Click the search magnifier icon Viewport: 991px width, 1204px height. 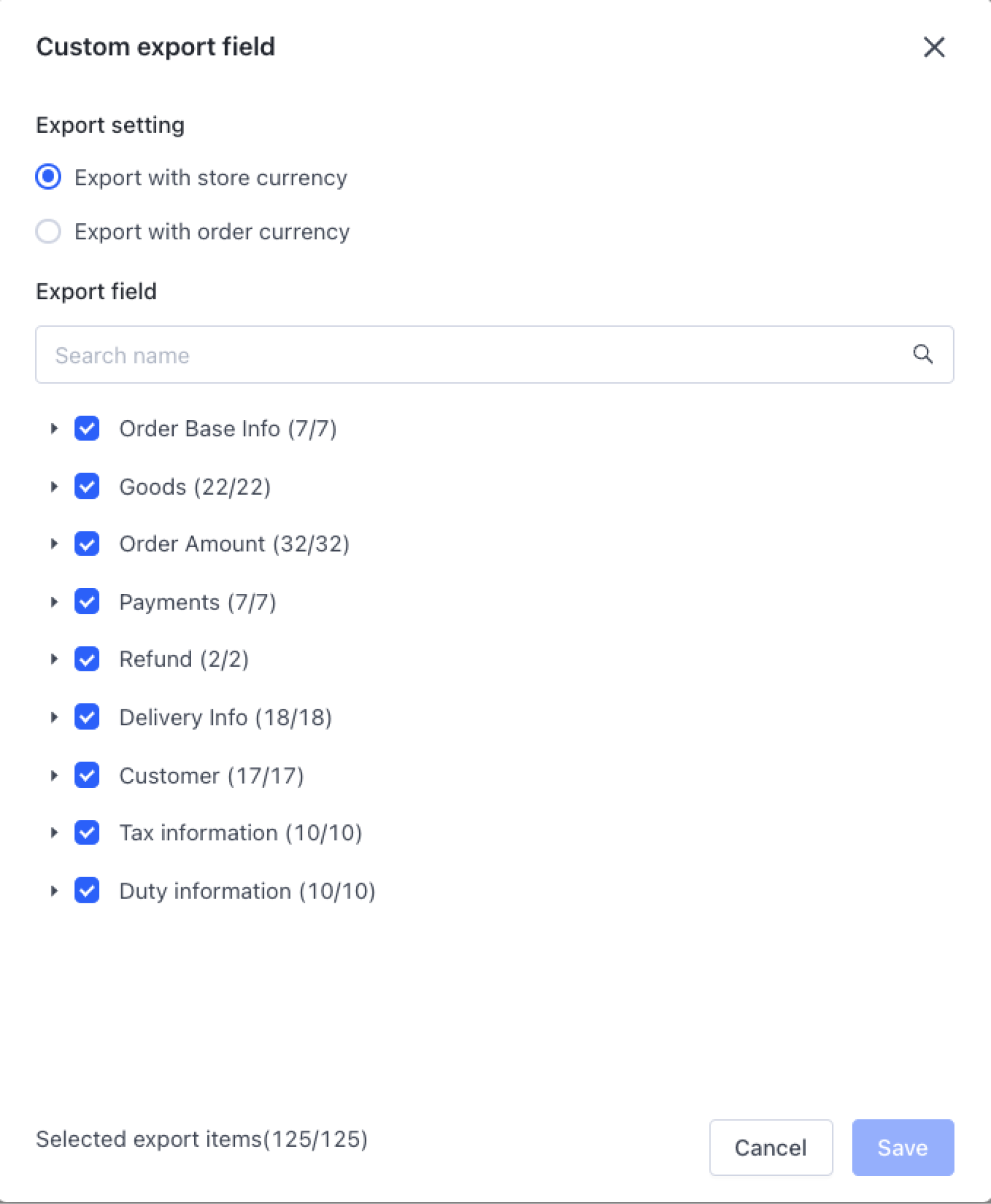tap(922, 354)
